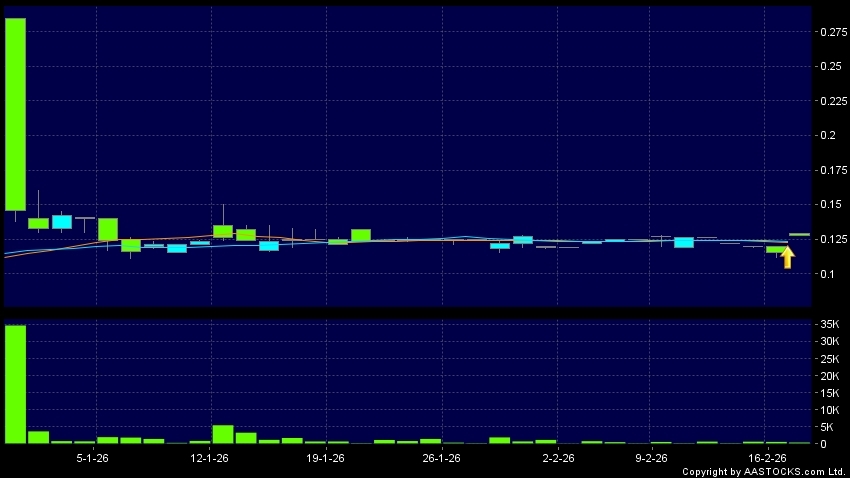Click the 0.1 price axis label

pos(827,274)
